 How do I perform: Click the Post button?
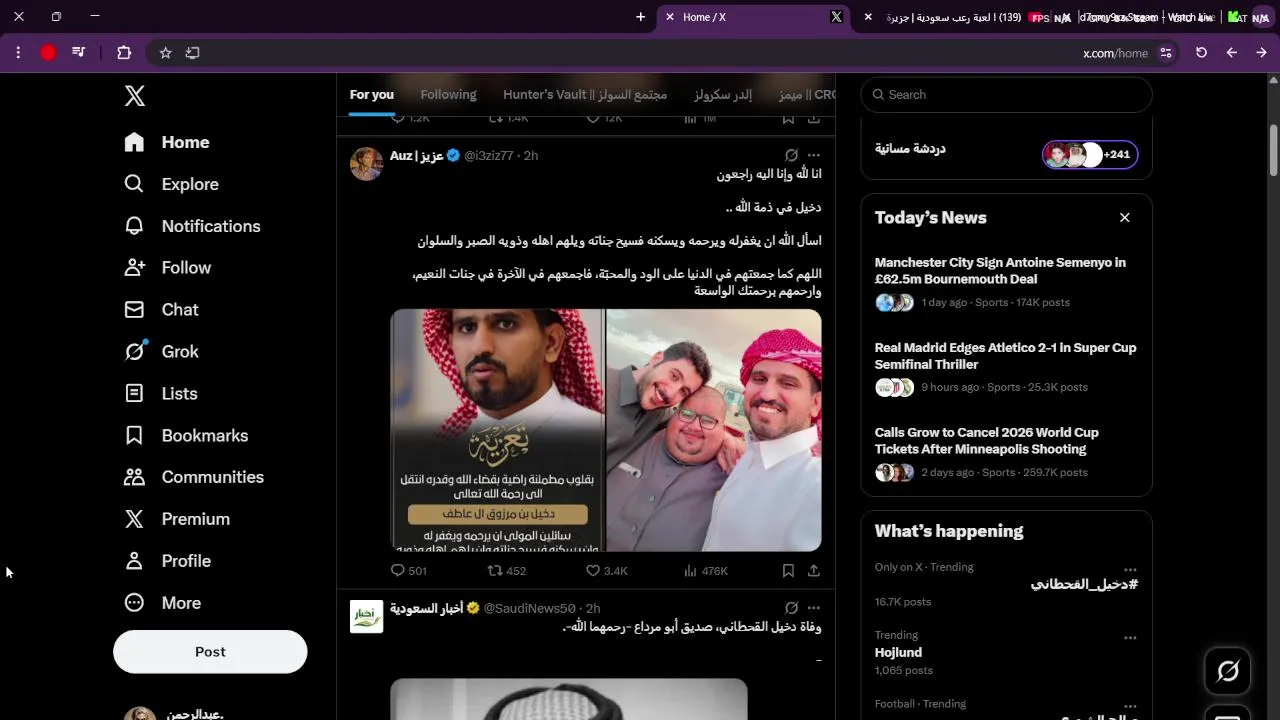coord(210,652)
